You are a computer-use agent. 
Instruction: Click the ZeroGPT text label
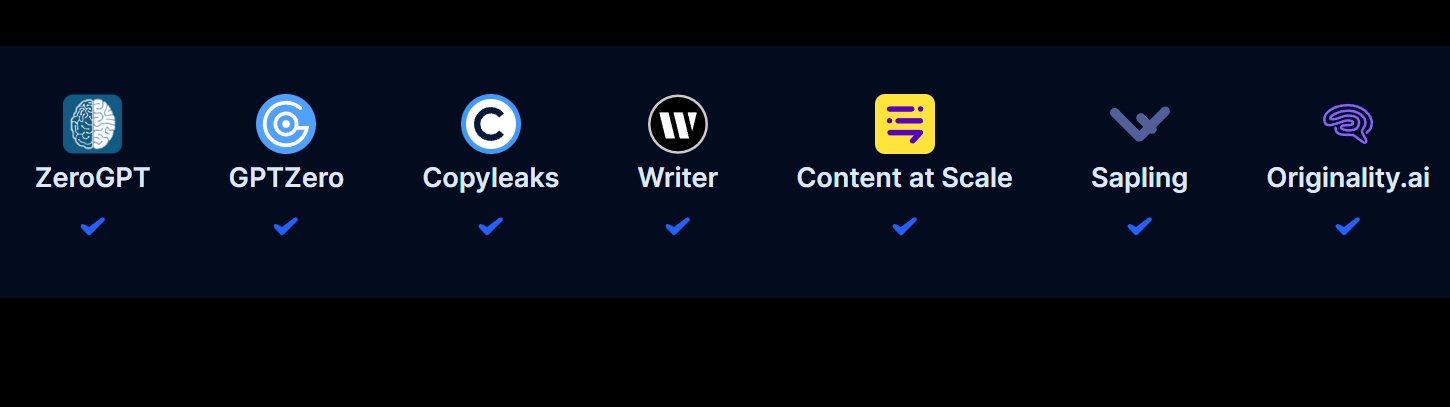pos(93,178)
